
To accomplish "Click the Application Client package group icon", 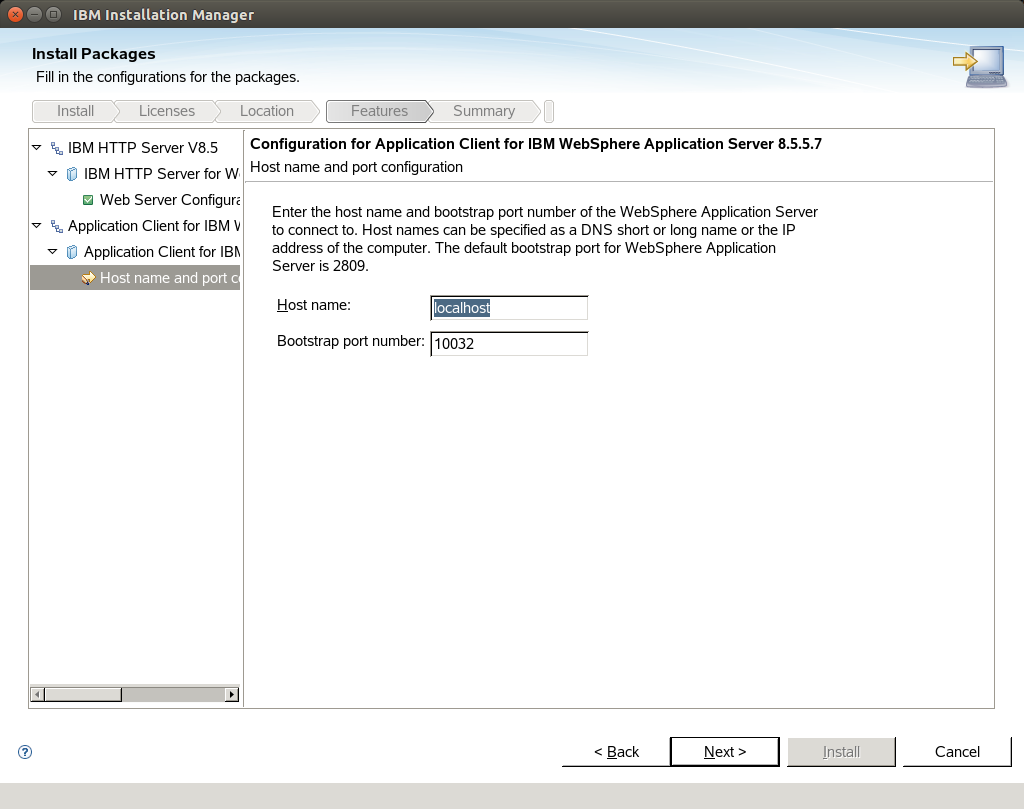I will [57, 227].
